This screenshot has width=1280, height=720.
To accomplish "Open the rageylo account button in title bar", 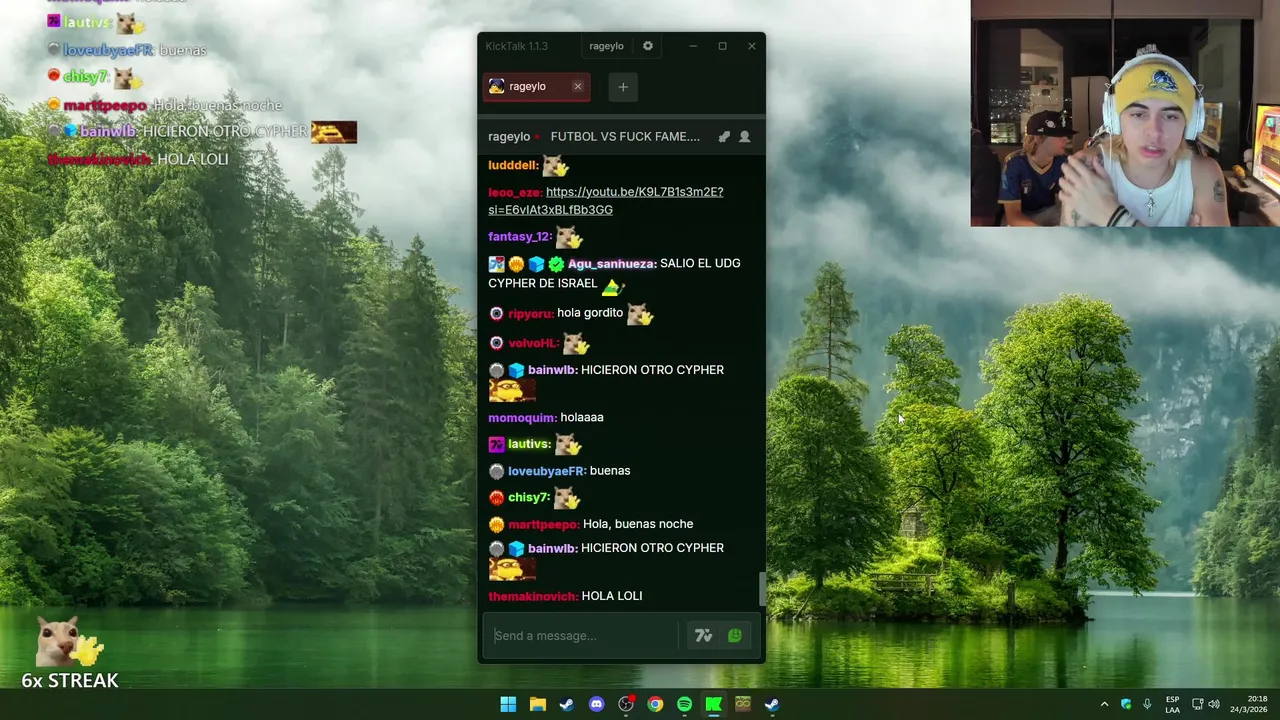I will pyautogui.click(x=606, y=46).
